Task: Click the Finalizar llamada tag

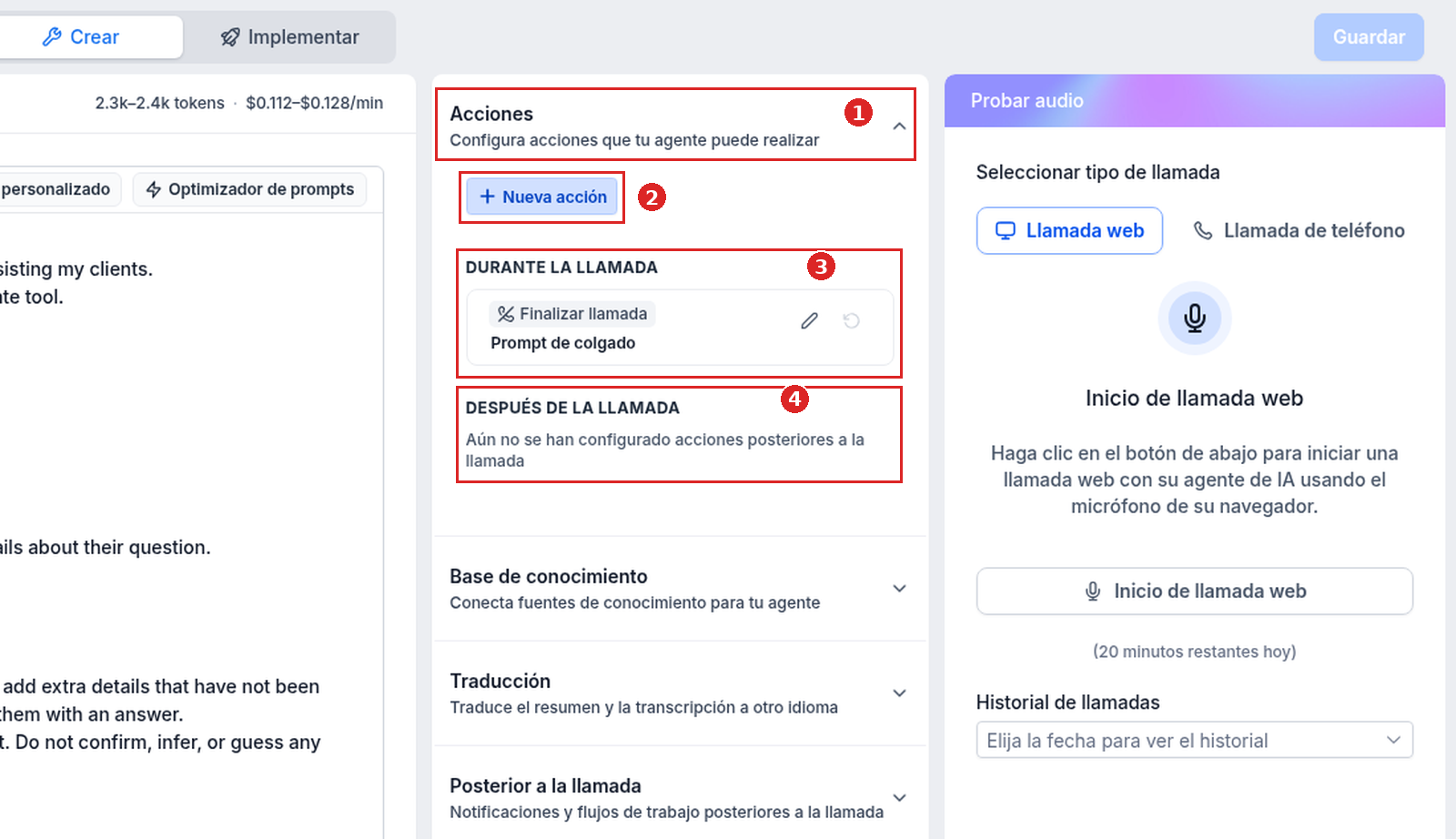Action: coord(572,314)
